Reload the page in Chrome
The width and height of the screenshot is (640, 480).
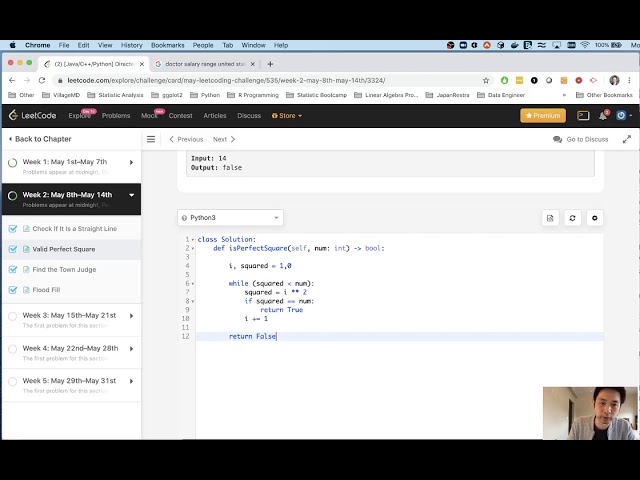(x=42, y=80)
